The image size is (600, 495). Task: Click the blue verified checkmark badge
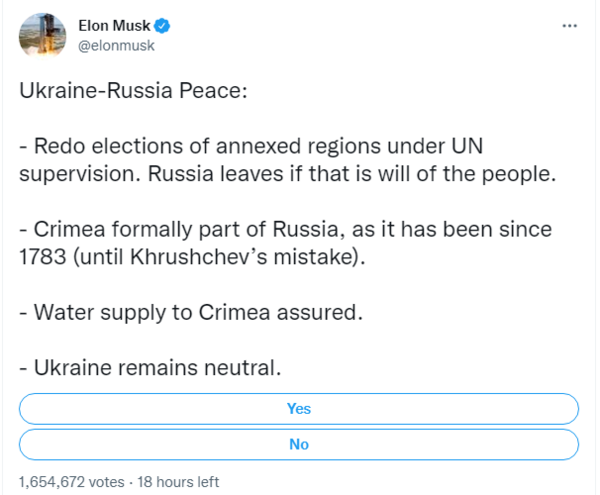(x=162, y=26)
